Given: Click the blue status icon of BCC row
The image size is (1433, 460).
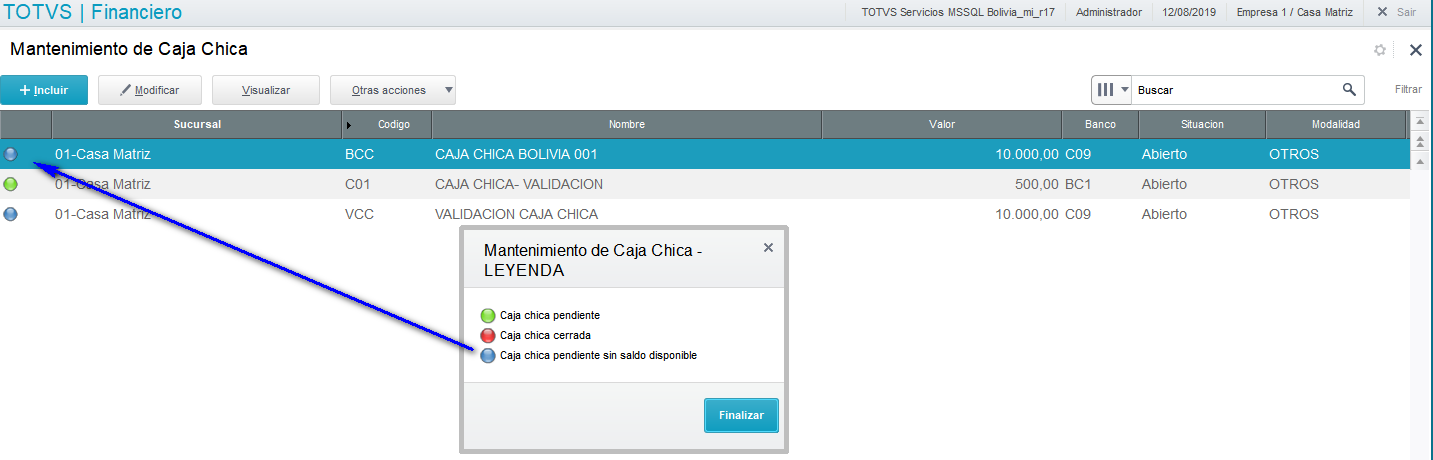Looking at the screenshot, I should (x=11, y=154).
